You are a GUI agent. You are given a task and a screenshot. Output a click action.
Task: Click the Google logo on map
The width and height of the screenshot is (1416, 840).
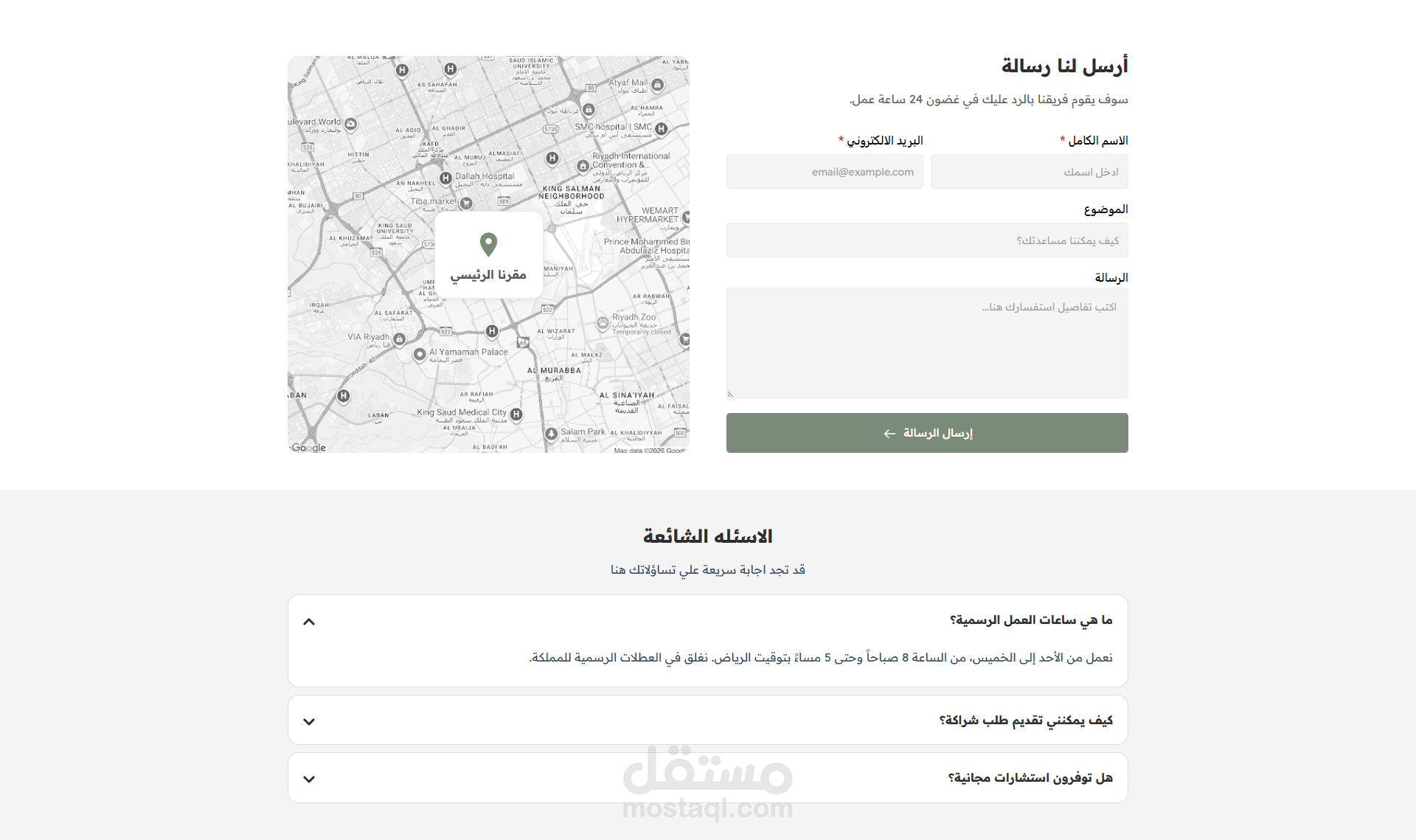[x=308, y=447]
